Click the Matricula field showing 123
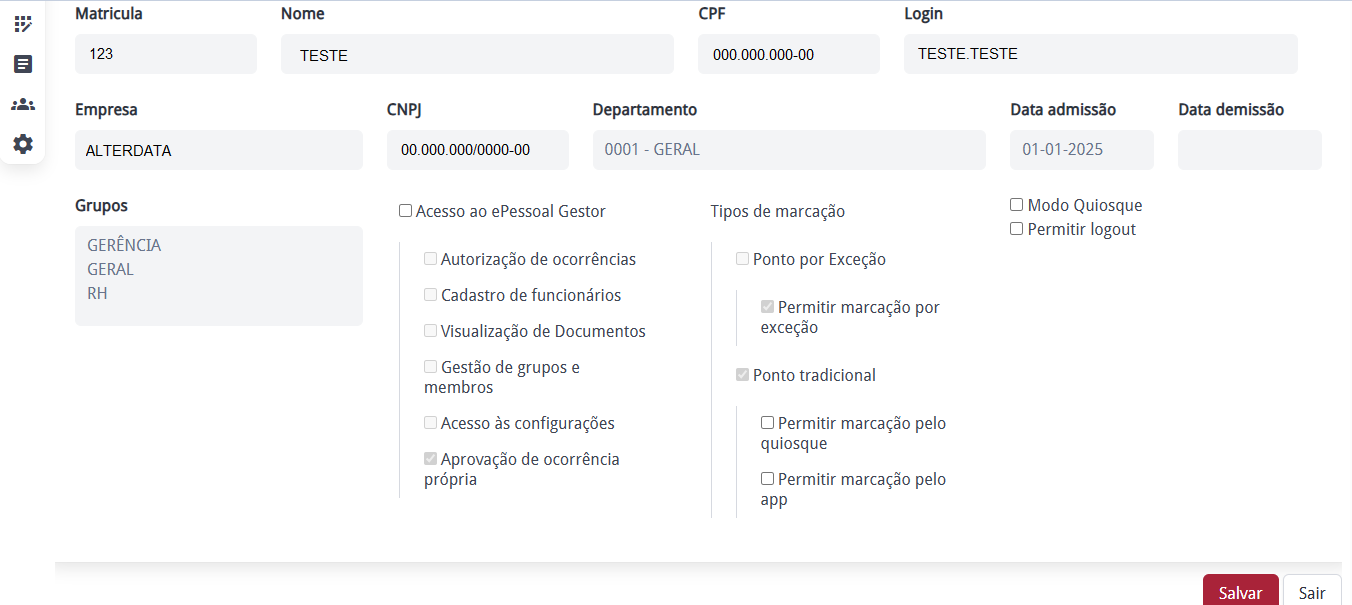Viewport: 1352px width, 605px height. click(x=165, y=54)
